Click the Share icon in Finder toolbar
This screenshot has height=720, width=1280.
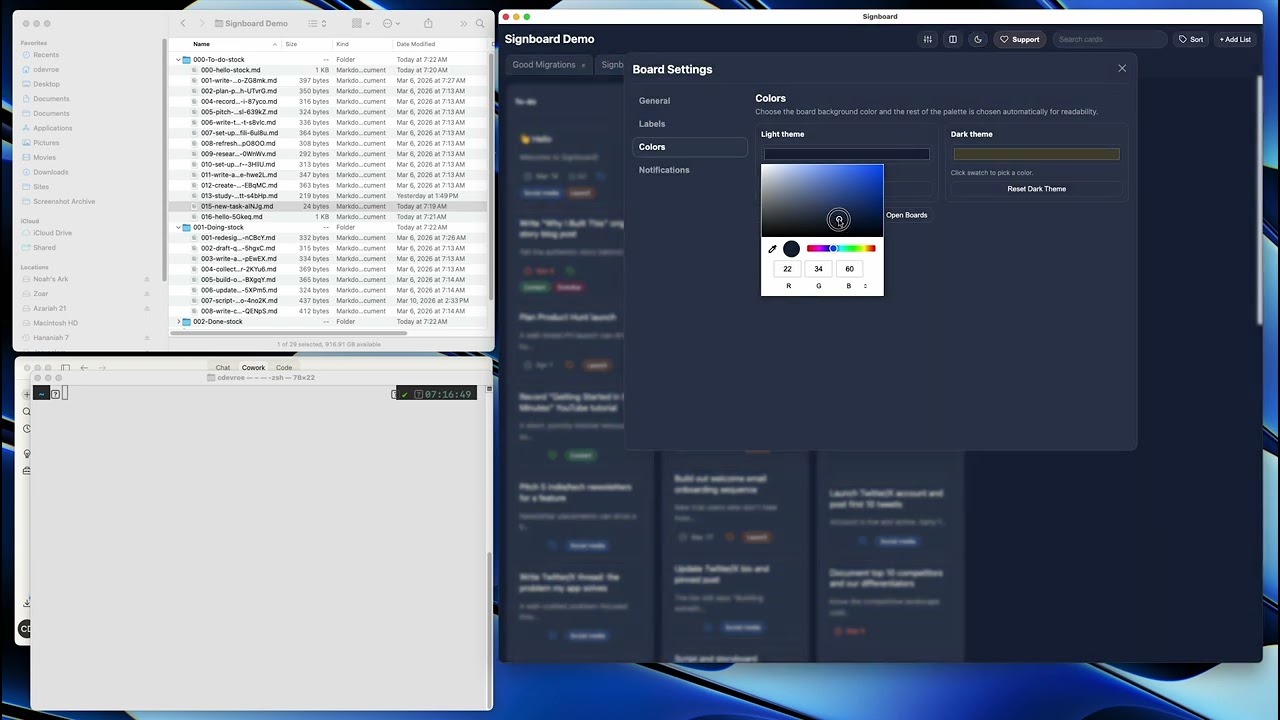(x=428, y=23)
